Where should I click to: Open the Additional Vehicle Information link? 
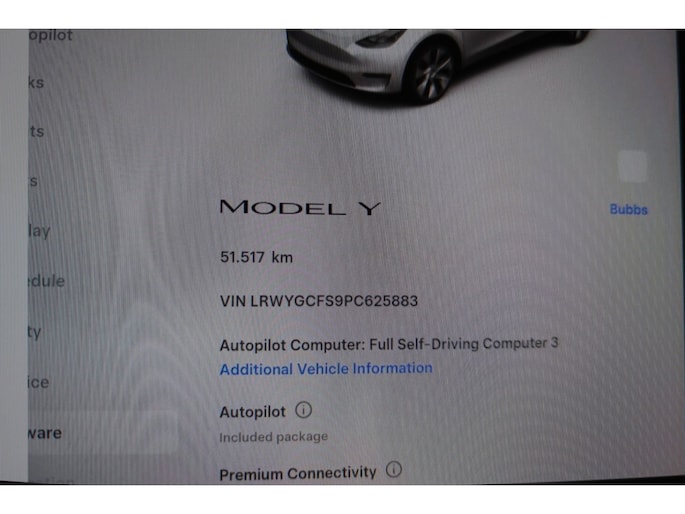326,369
